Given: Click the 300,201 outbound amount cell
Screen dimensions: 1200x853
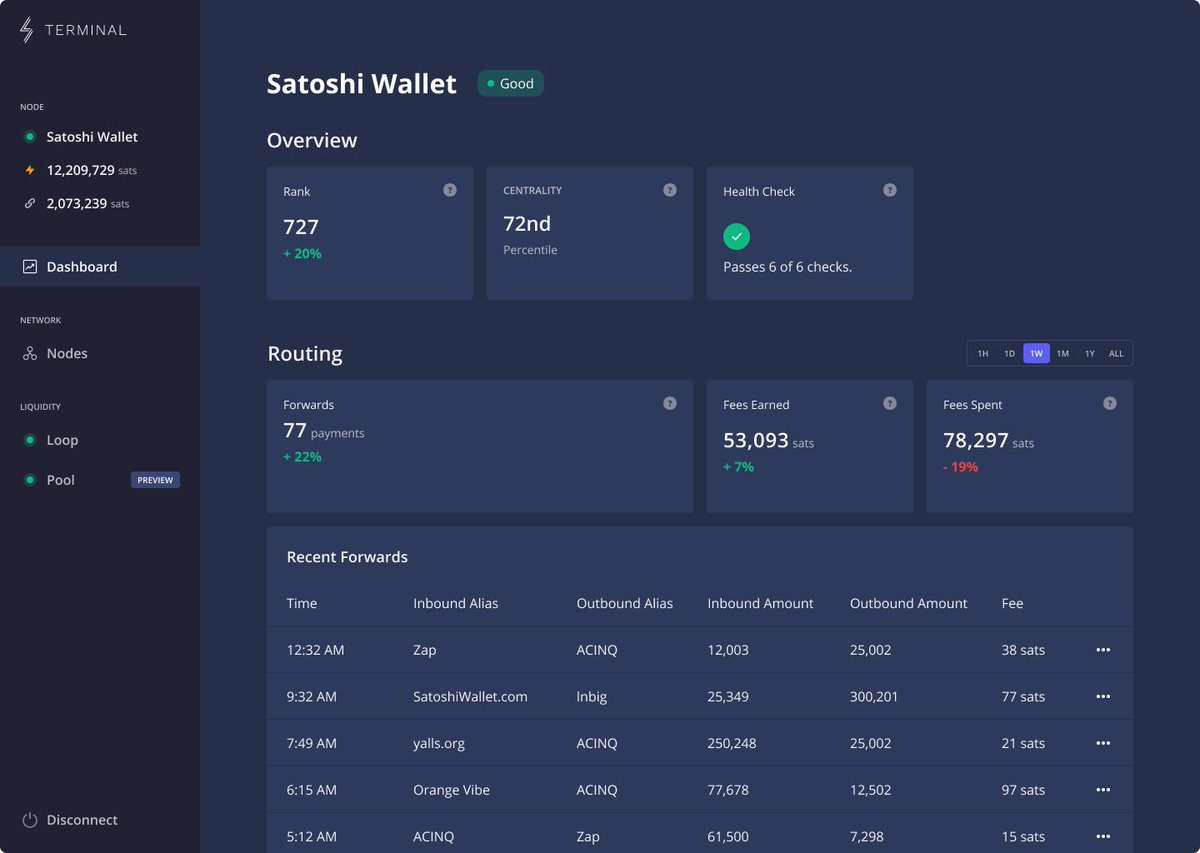Looking at the screenshot, I should coord(874,697).
